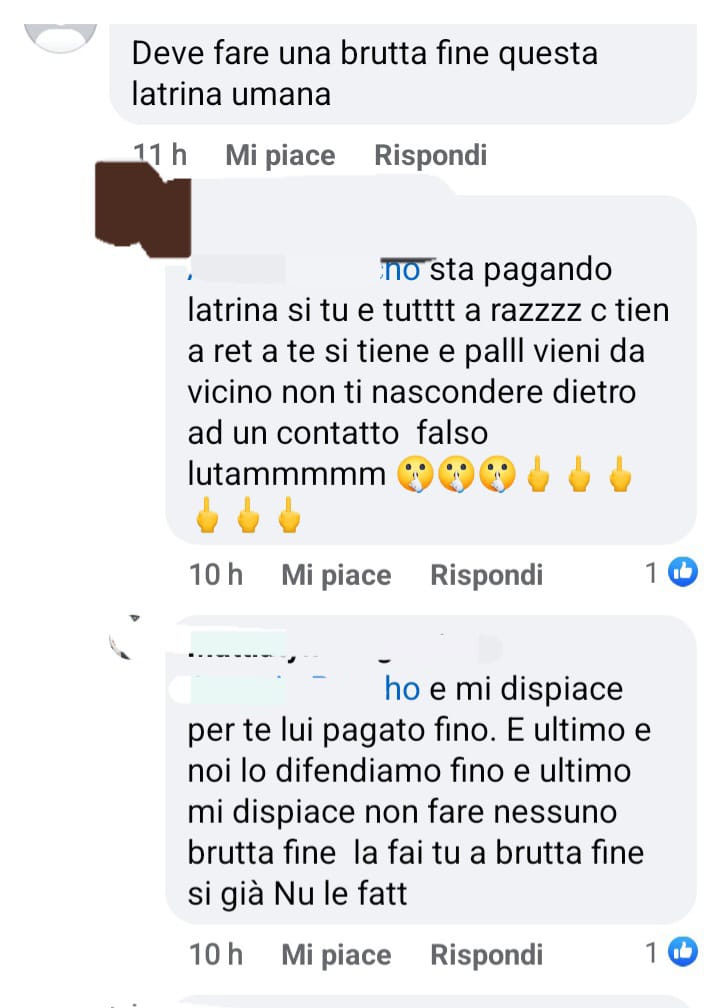Click the third shushing face emoji in the reply
720x1008 pixels.
click(x=497, y=474)
